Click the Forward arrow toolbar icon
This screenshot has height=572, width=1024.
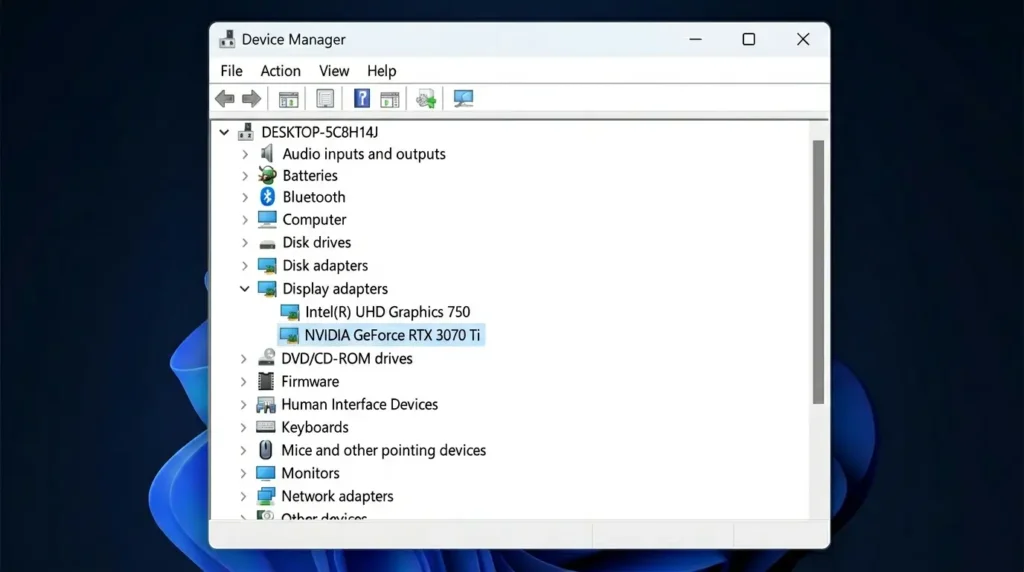click(251, 99)
